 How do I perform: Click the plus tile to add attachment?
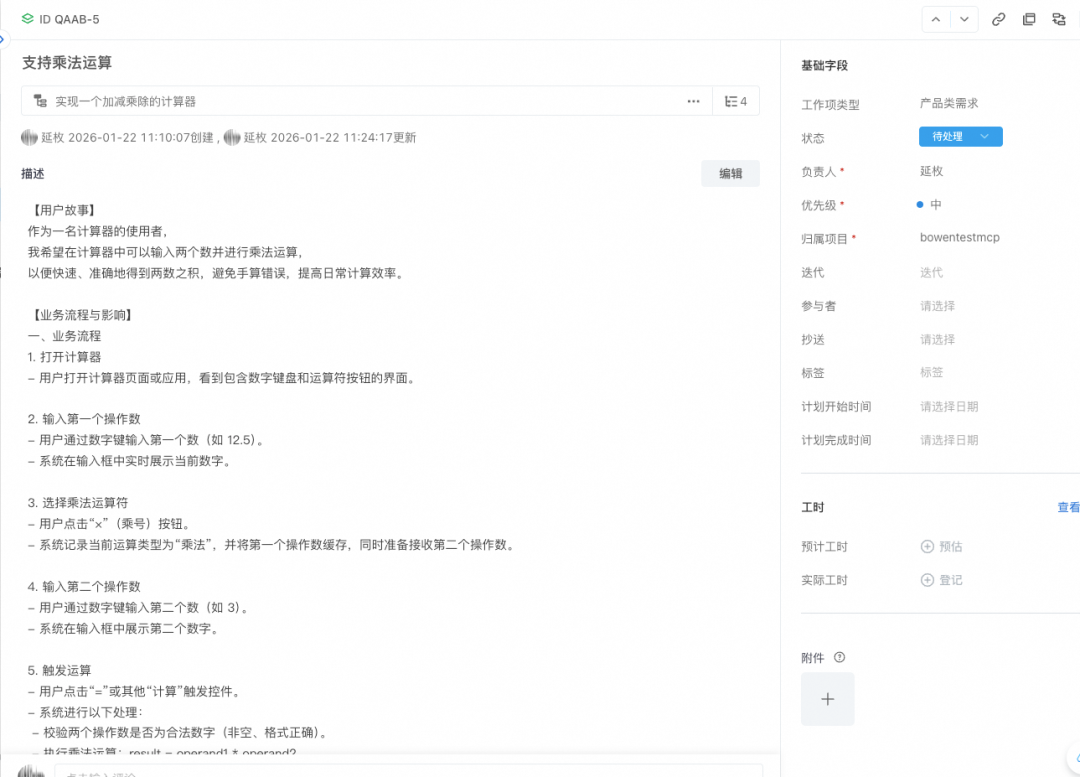click(827, 701)
